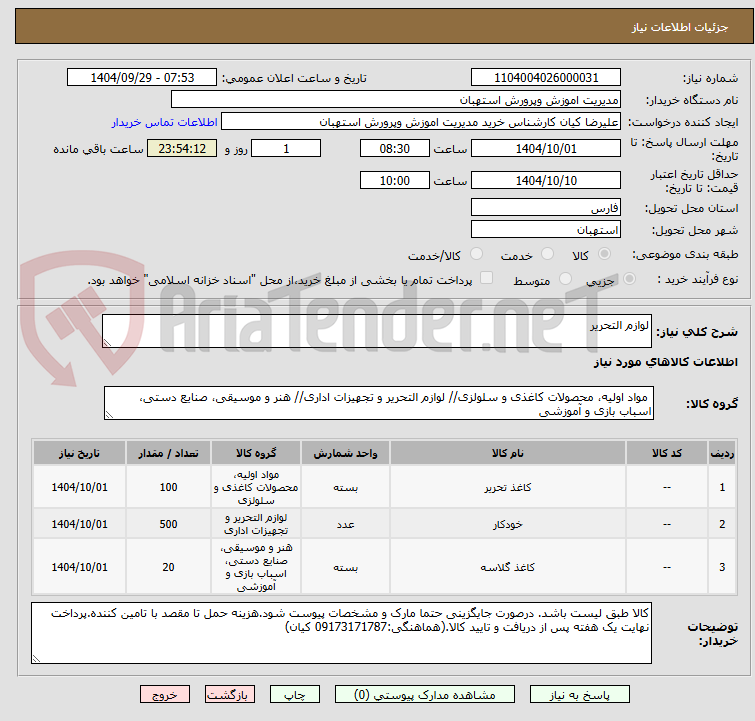755x721 pixels.
Task: Click the شرح کلی نیاز text area
Action: coord(377,331)
